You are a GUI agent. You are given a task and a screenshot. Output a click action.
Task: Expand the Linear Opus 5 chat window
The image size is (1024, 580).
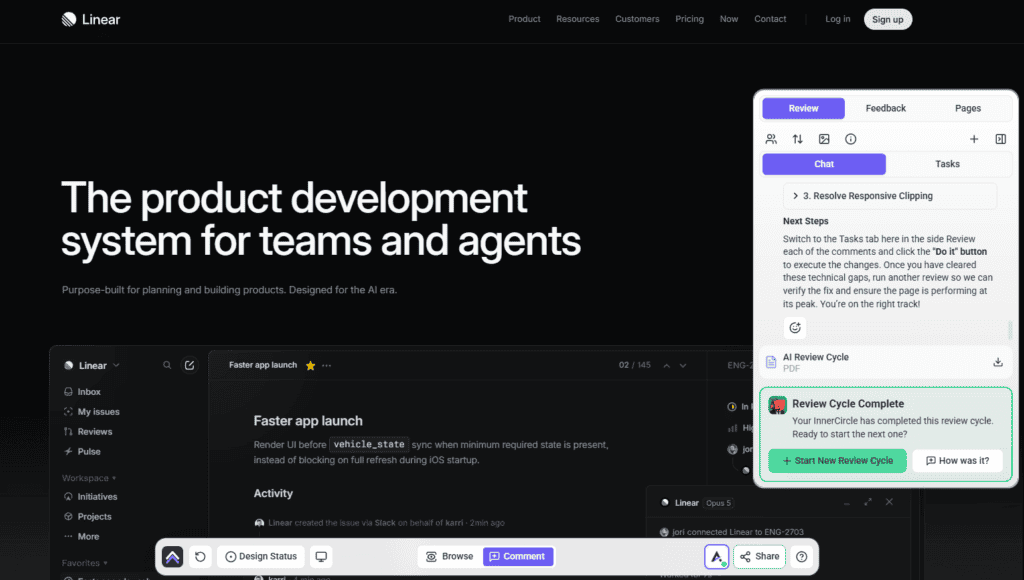(x=868, y=502)
